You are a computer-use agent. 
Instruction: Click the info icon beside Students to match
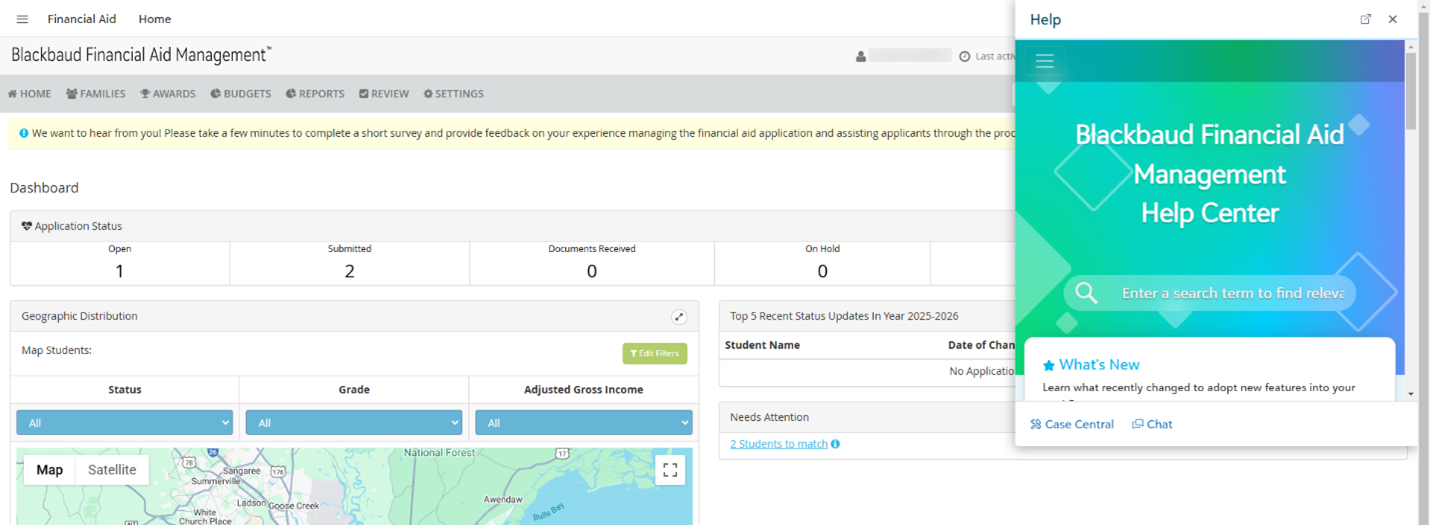point(836,444)
